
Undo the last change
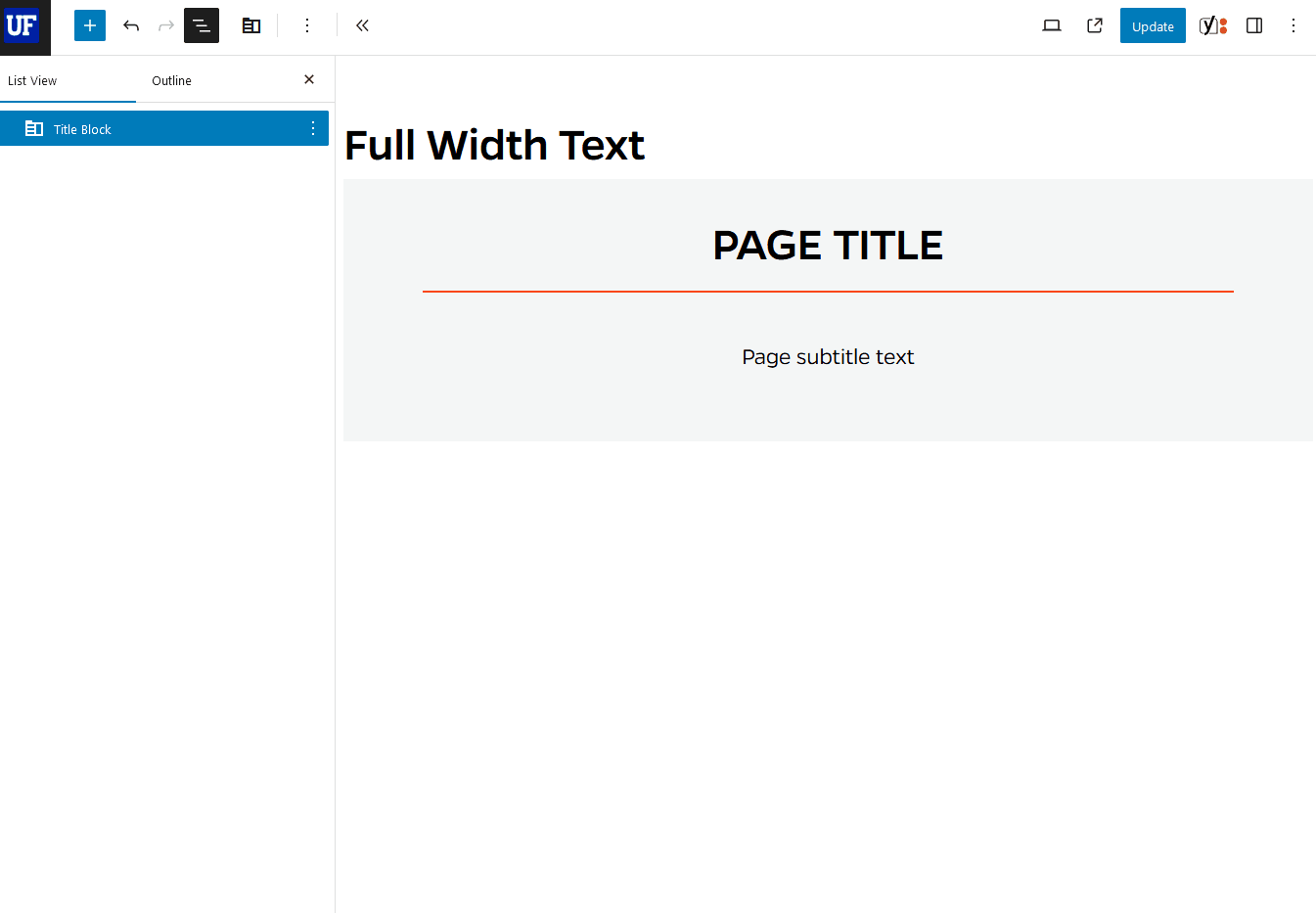click(x=130, y=25)
